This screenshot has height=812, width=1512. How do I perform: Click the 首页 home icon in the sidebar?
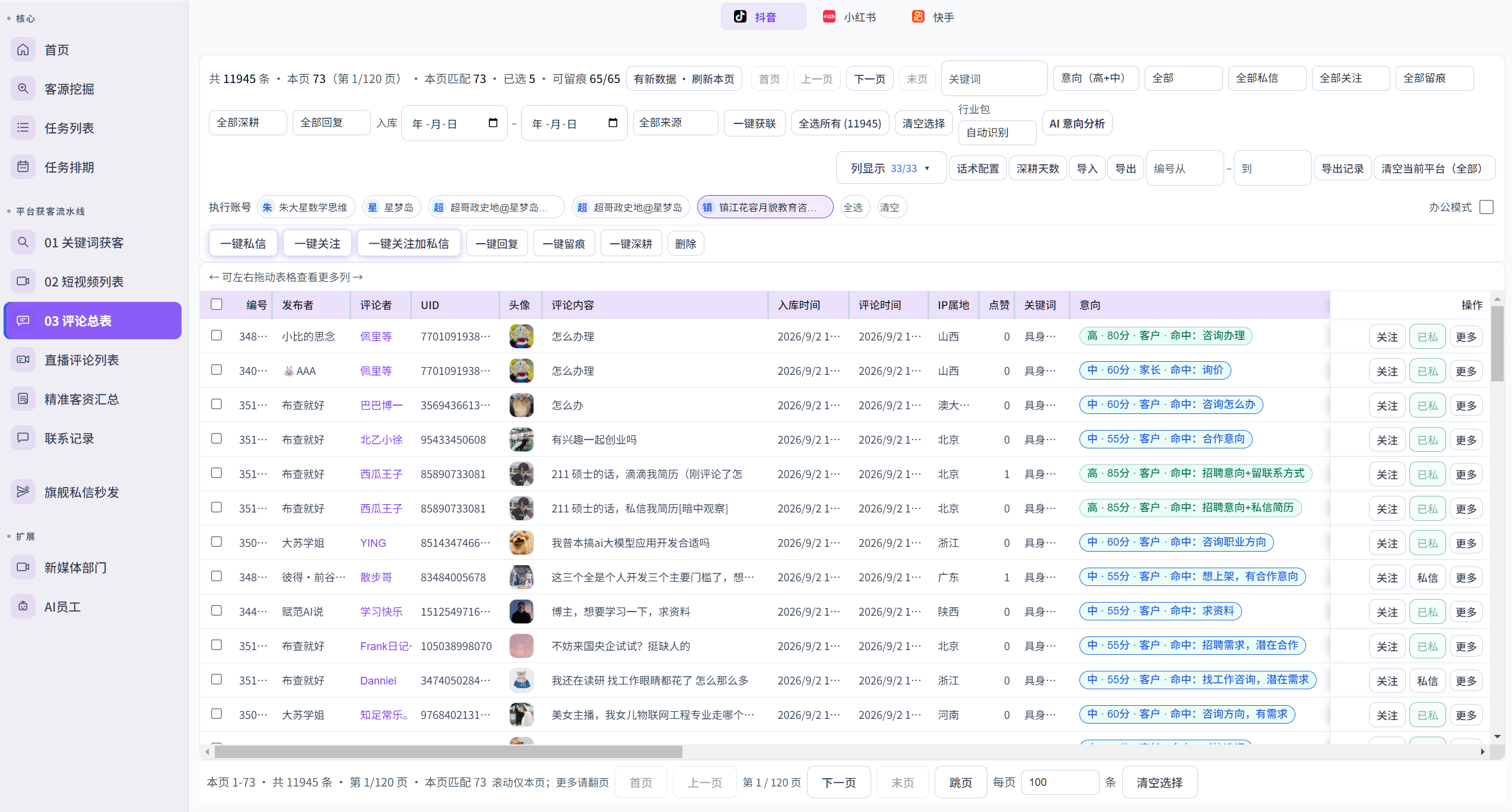(x=23, y=49)
